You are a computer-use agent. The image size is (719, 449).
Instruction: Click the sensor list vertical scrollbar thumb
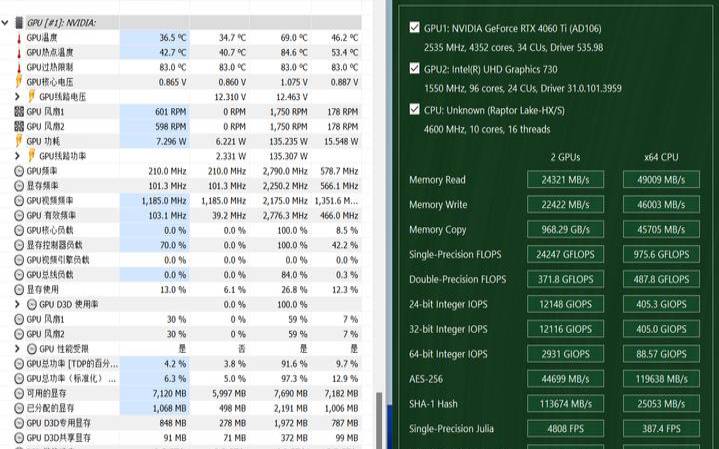(379, 421)
